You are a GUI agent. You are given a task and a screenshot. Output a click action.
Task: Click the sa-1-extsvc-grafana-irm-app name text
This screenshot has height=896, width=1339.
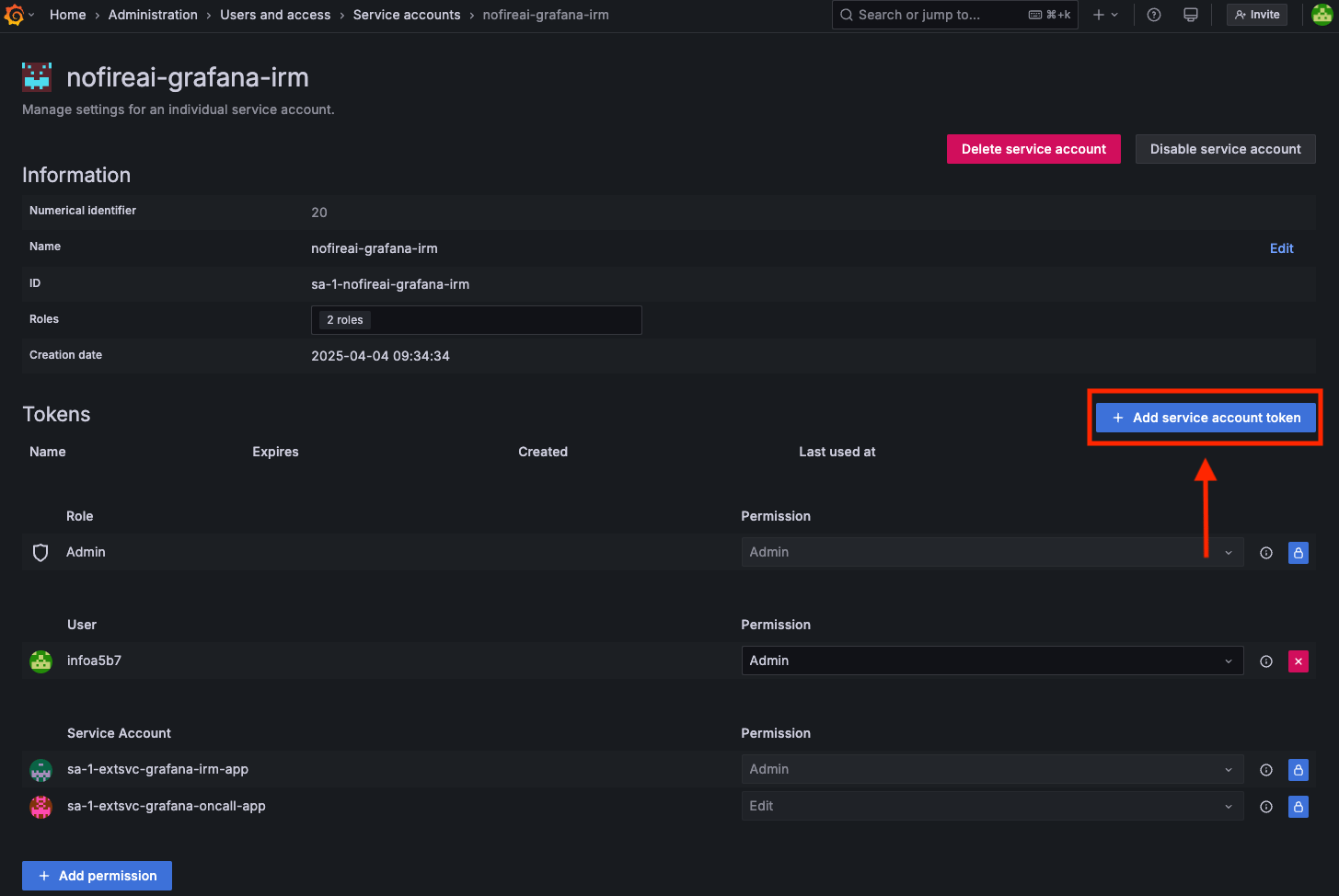[157, 769]
